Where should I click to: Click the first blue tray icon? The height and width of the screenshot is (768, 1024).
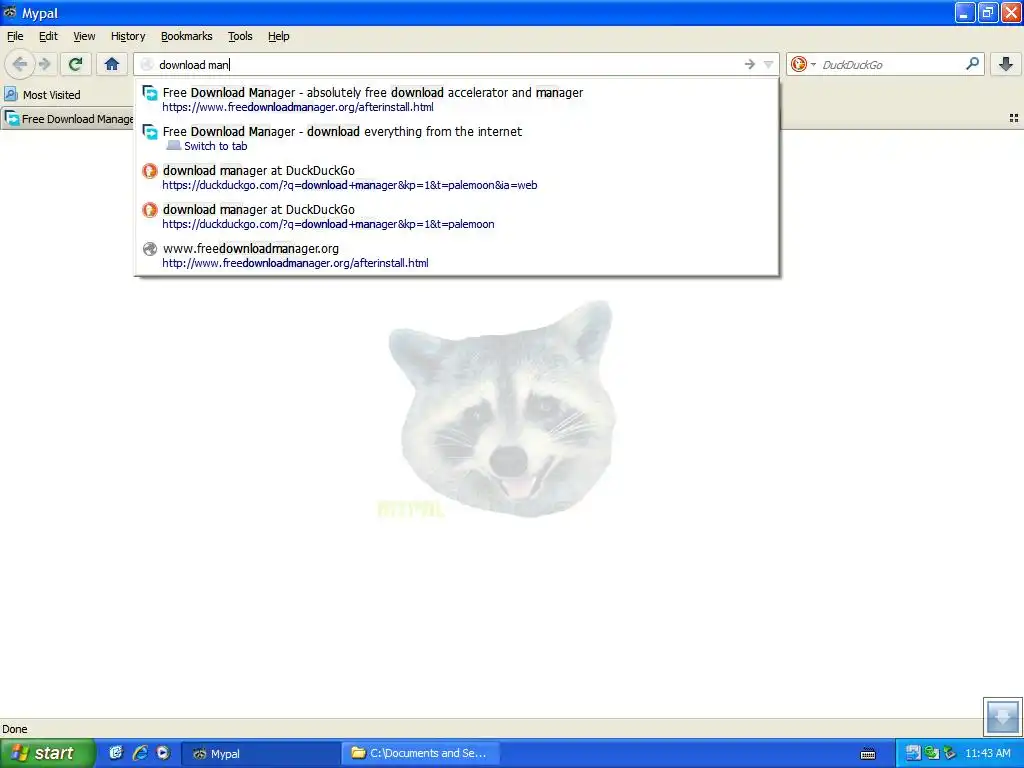tap(913, 754)
